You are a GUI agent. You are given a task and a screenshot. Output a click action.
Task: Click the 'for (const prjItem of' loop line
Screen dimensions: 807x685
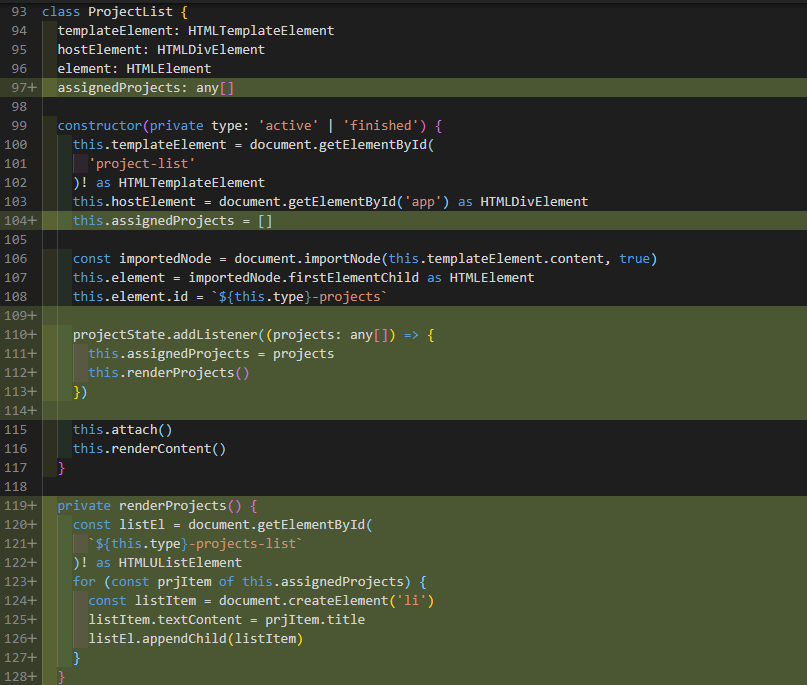point(250,583)
